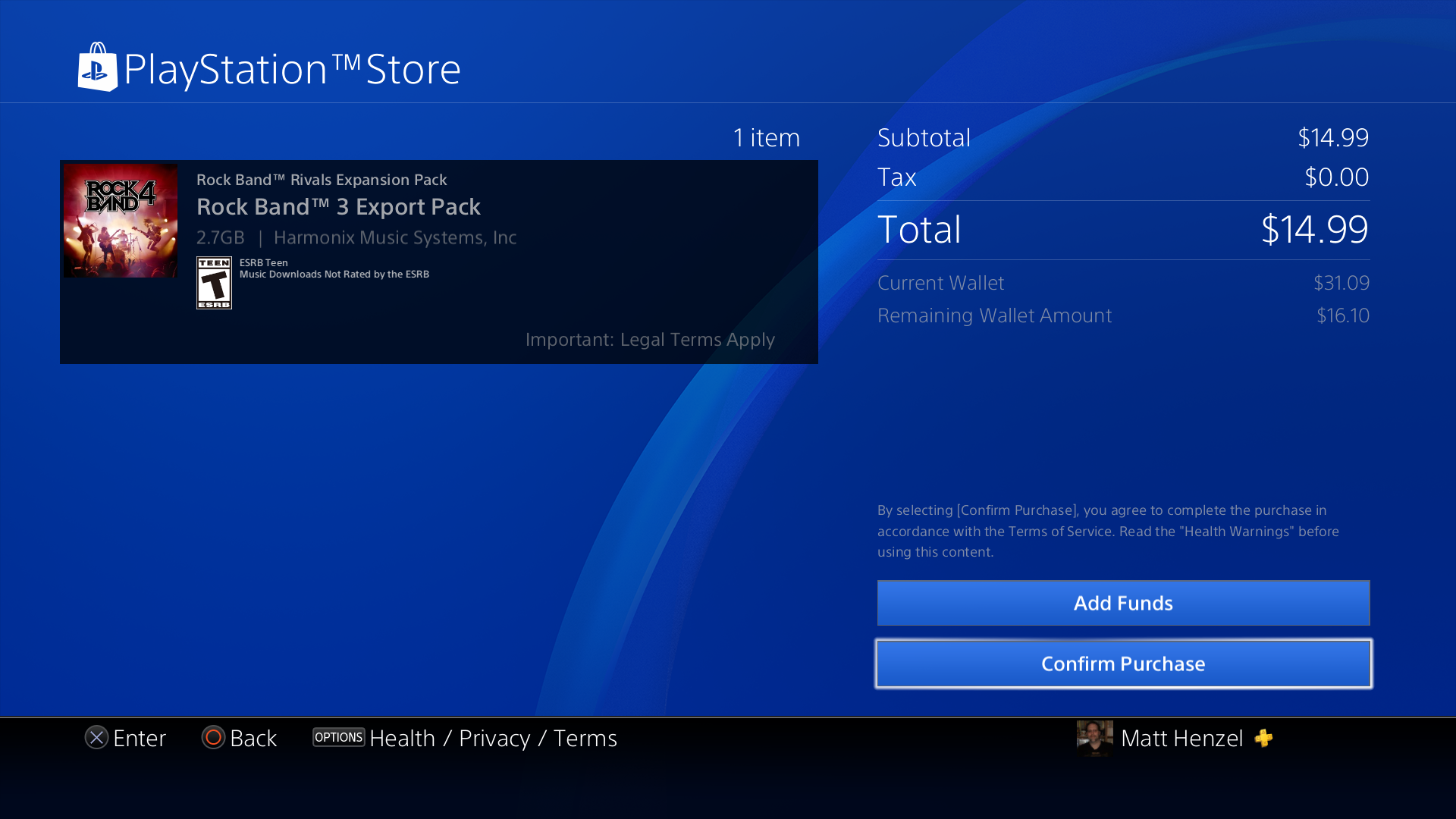The width and height of the screenshot is (1456, 819).
Task: Open Important: Legal Terms Apply link
Action: [650, 339]
